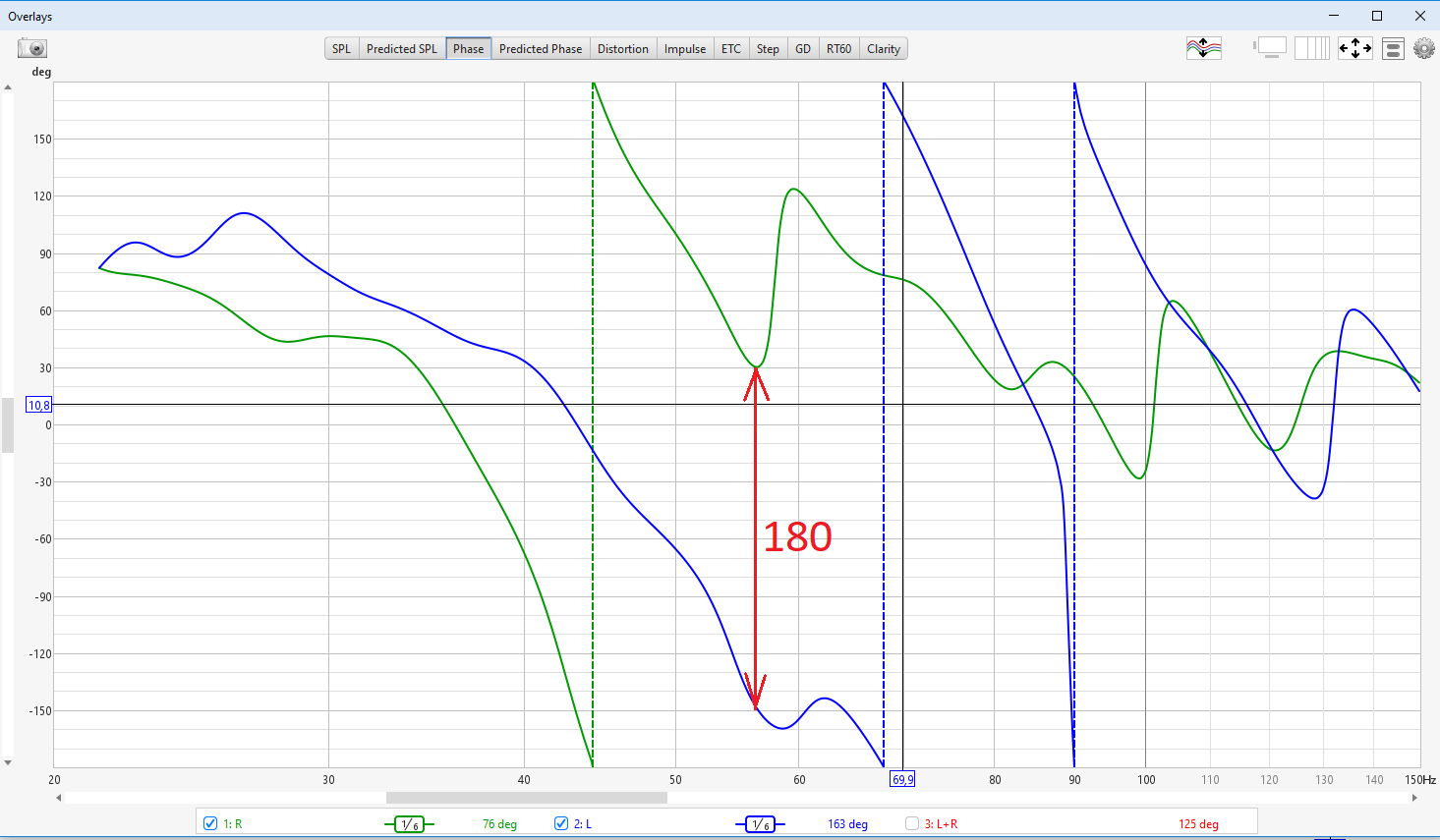Click the camera capture graph icon
This screenshot has width=1440, height=840.
[32, 48]
